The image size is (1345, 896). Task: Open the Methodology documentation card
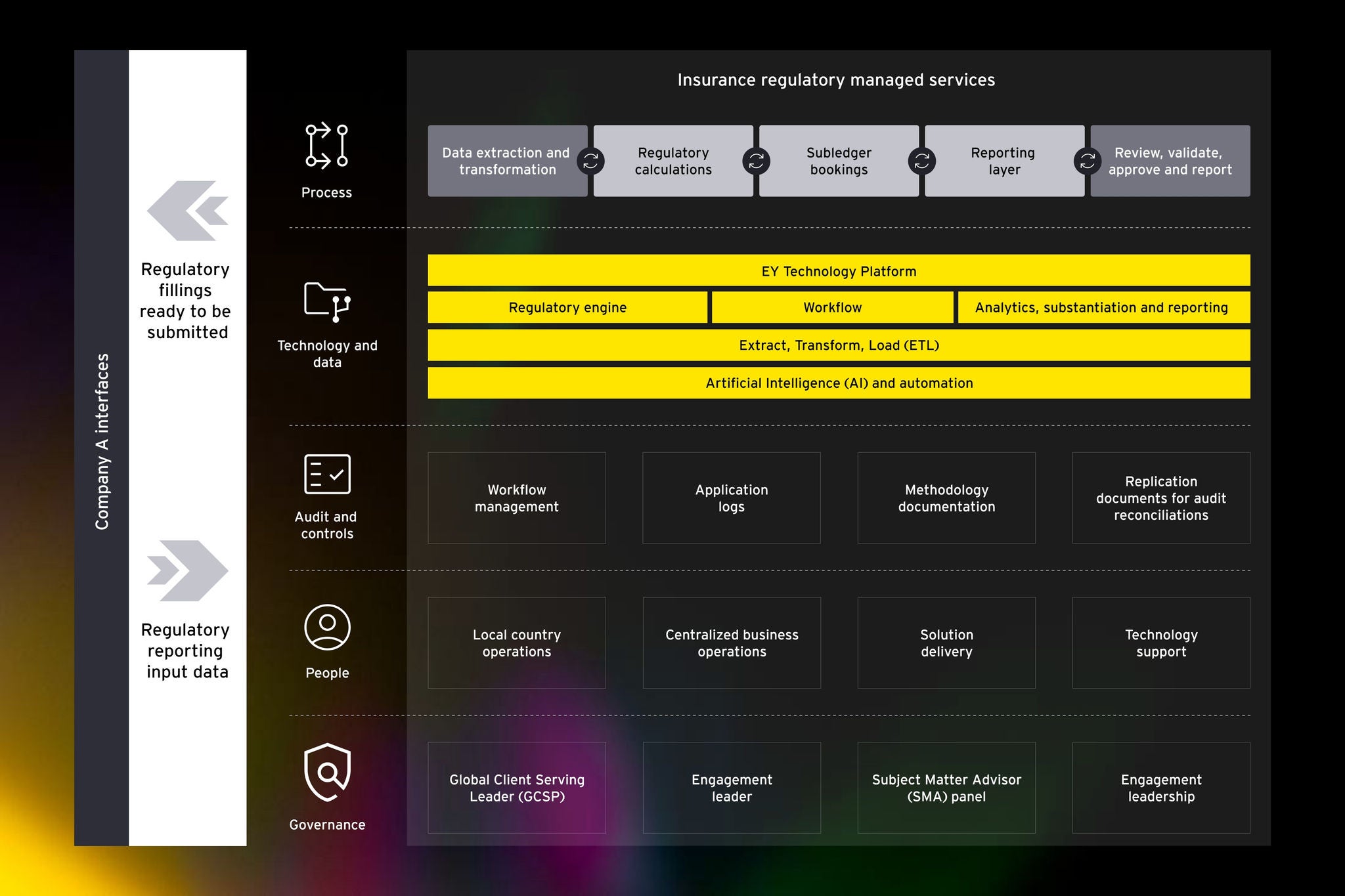pos(946,498)
